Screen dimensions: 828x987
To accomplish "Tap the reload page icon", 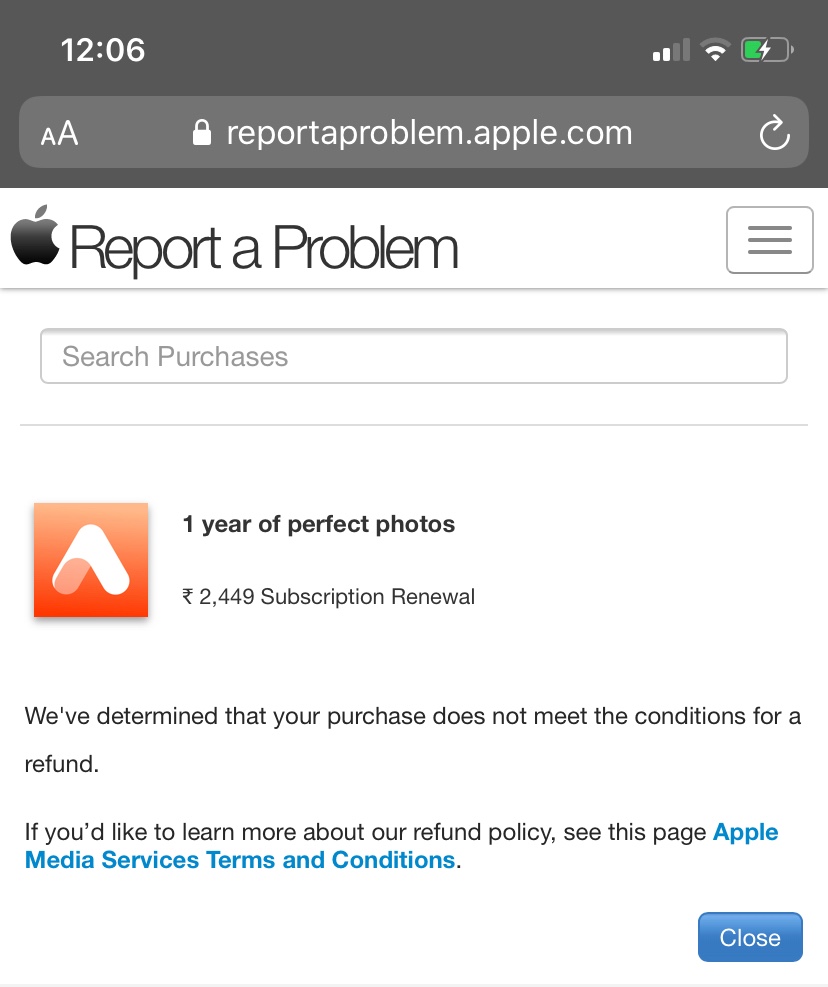I will pos(774,133).
